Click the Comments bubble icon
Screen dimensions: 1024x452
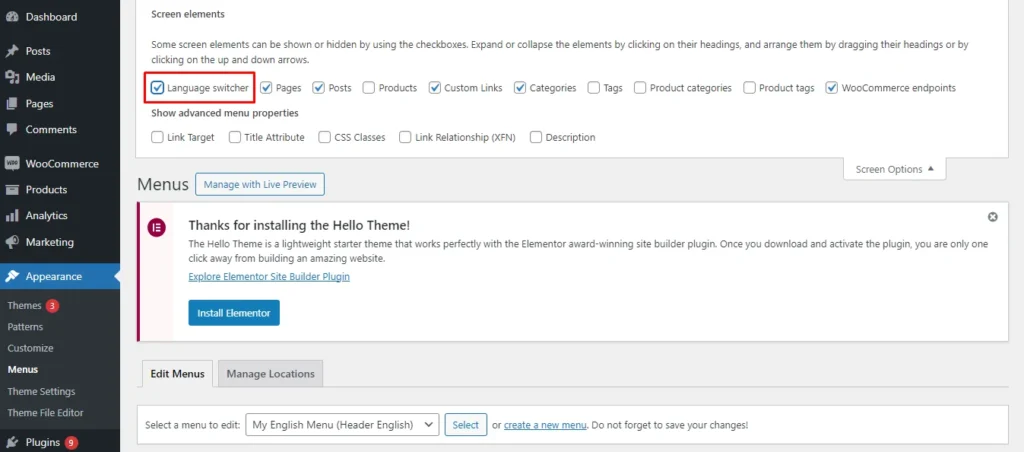pos(12,129)
